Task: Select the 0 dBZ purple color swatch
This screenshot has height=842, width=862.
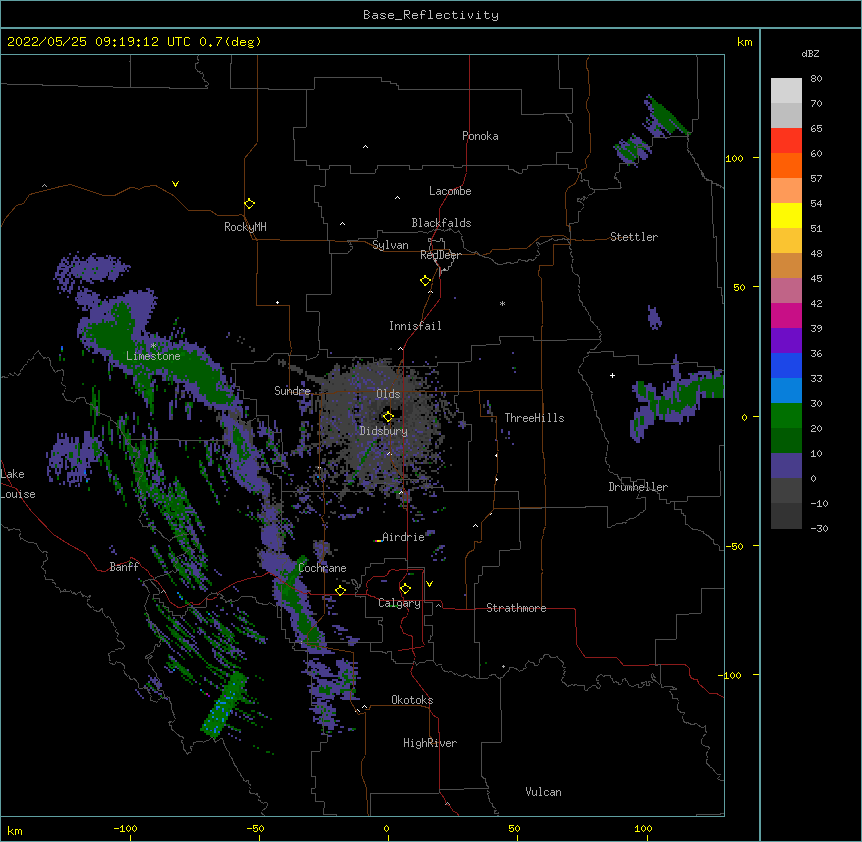Action: tap(786, 466)
